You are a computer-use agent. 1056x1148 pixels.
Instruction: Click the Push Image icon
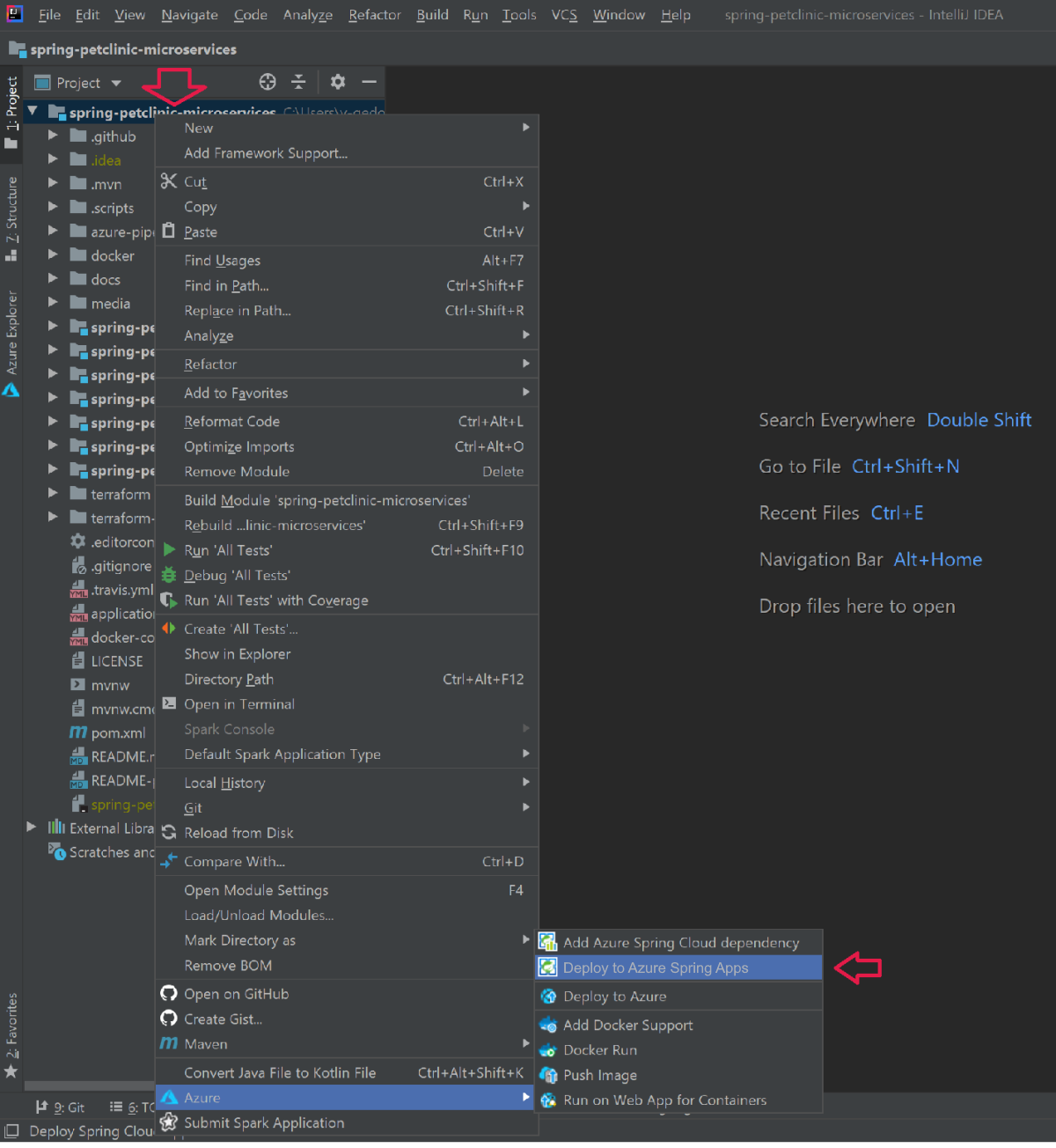[548, 1075]
